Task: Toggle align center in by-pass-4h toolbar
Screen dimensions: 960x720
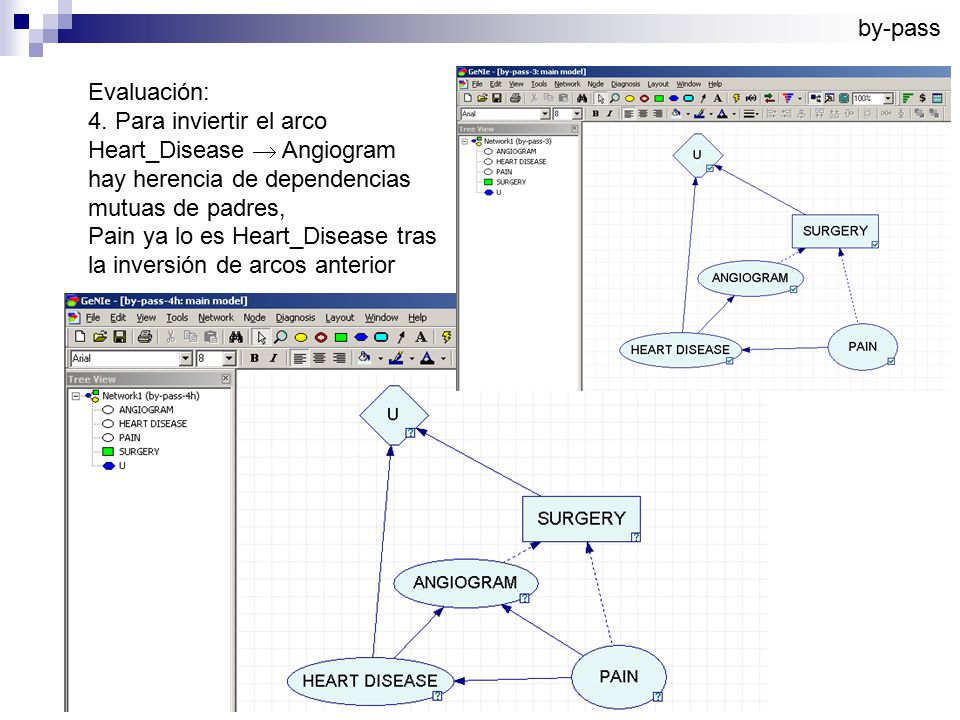Action: tap(319, 358)
